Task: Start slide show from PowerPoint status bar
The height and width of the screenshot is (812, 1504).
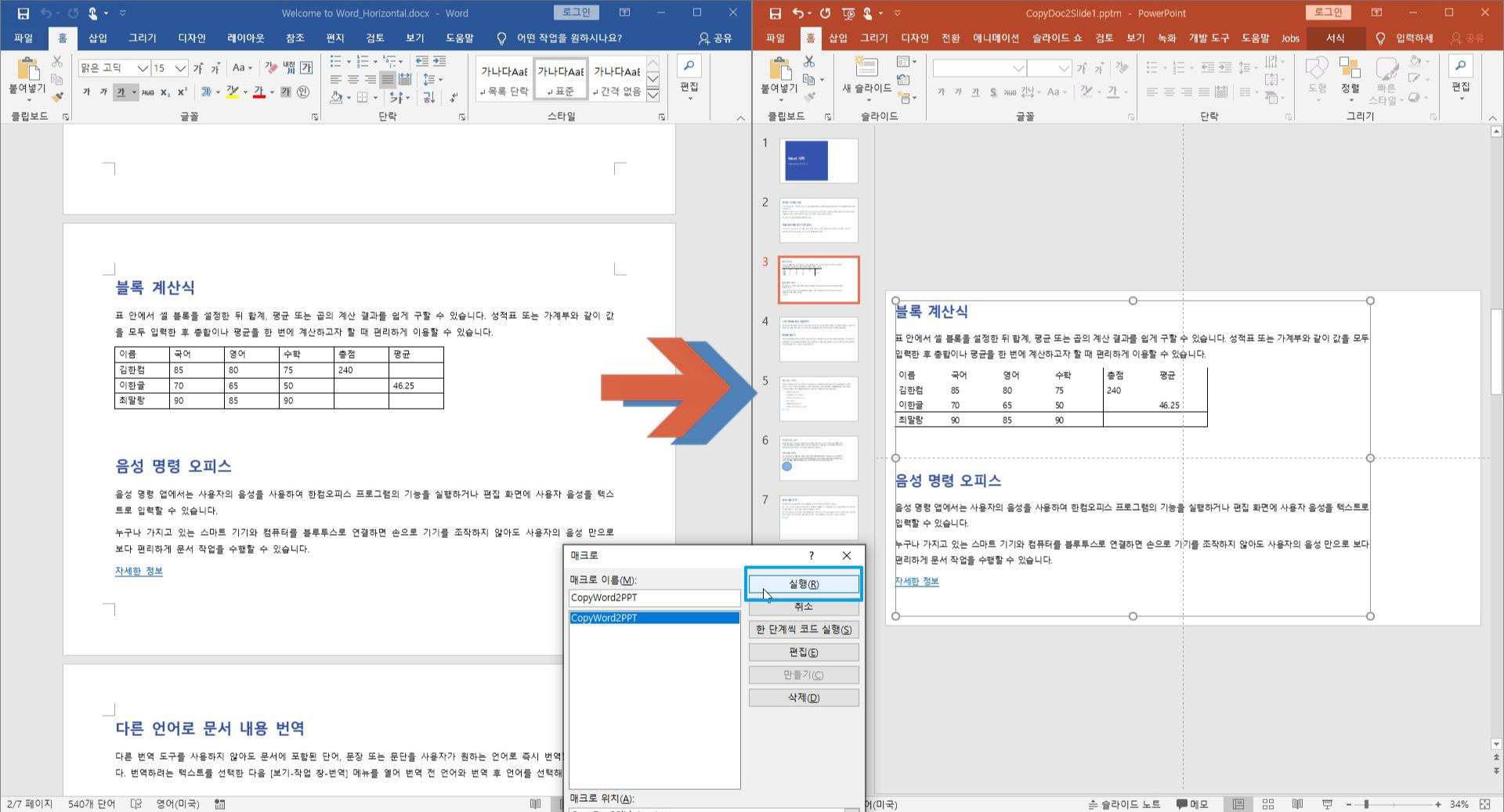Action: click(x=1327, y=804)
